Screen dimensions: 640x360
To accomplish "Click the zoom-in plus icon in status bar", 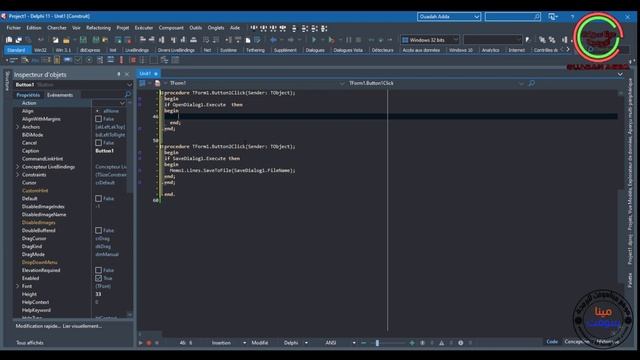I will point(412,343).
